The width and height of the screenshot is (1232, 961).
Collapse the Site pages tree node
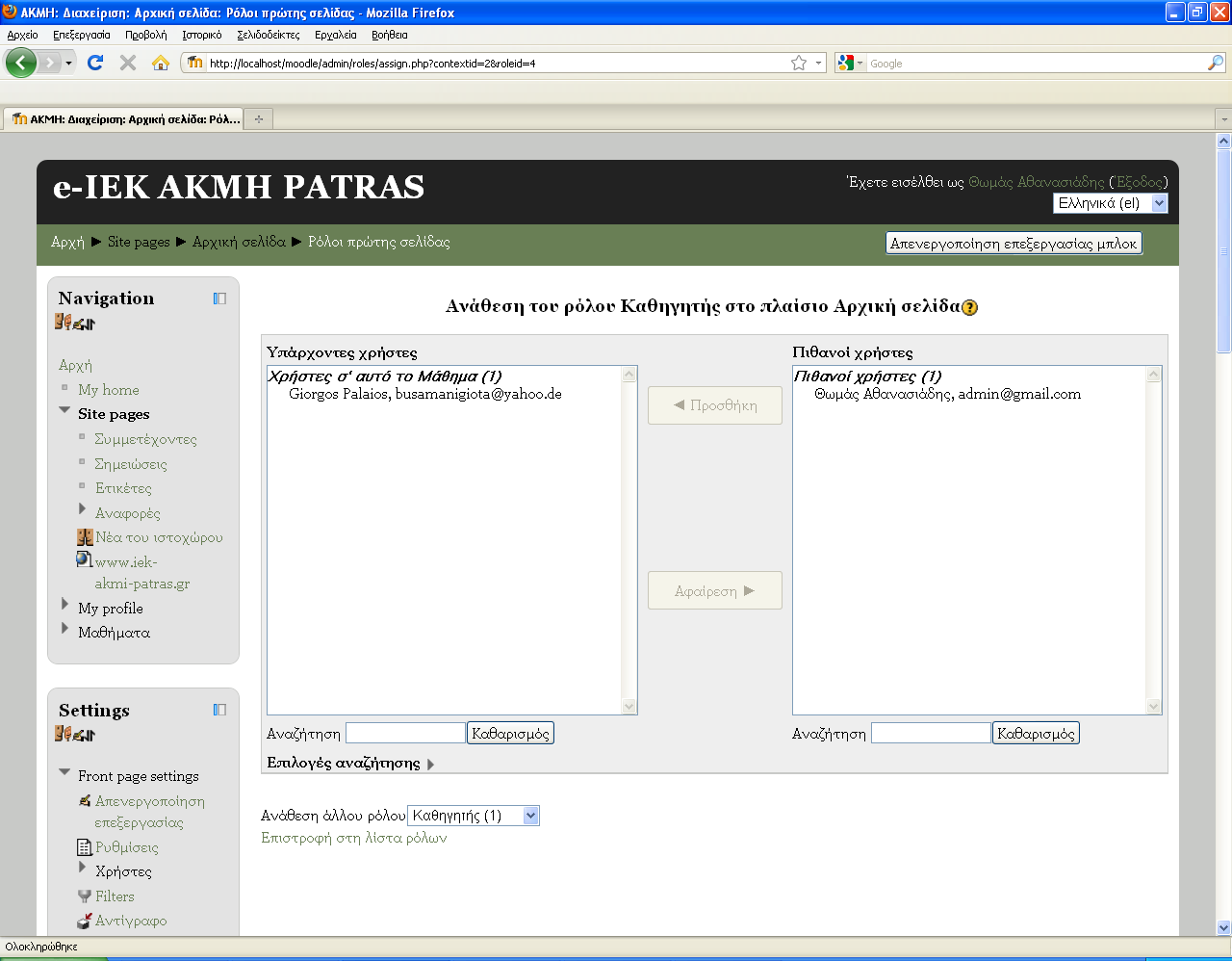click(x=64, y=411)
